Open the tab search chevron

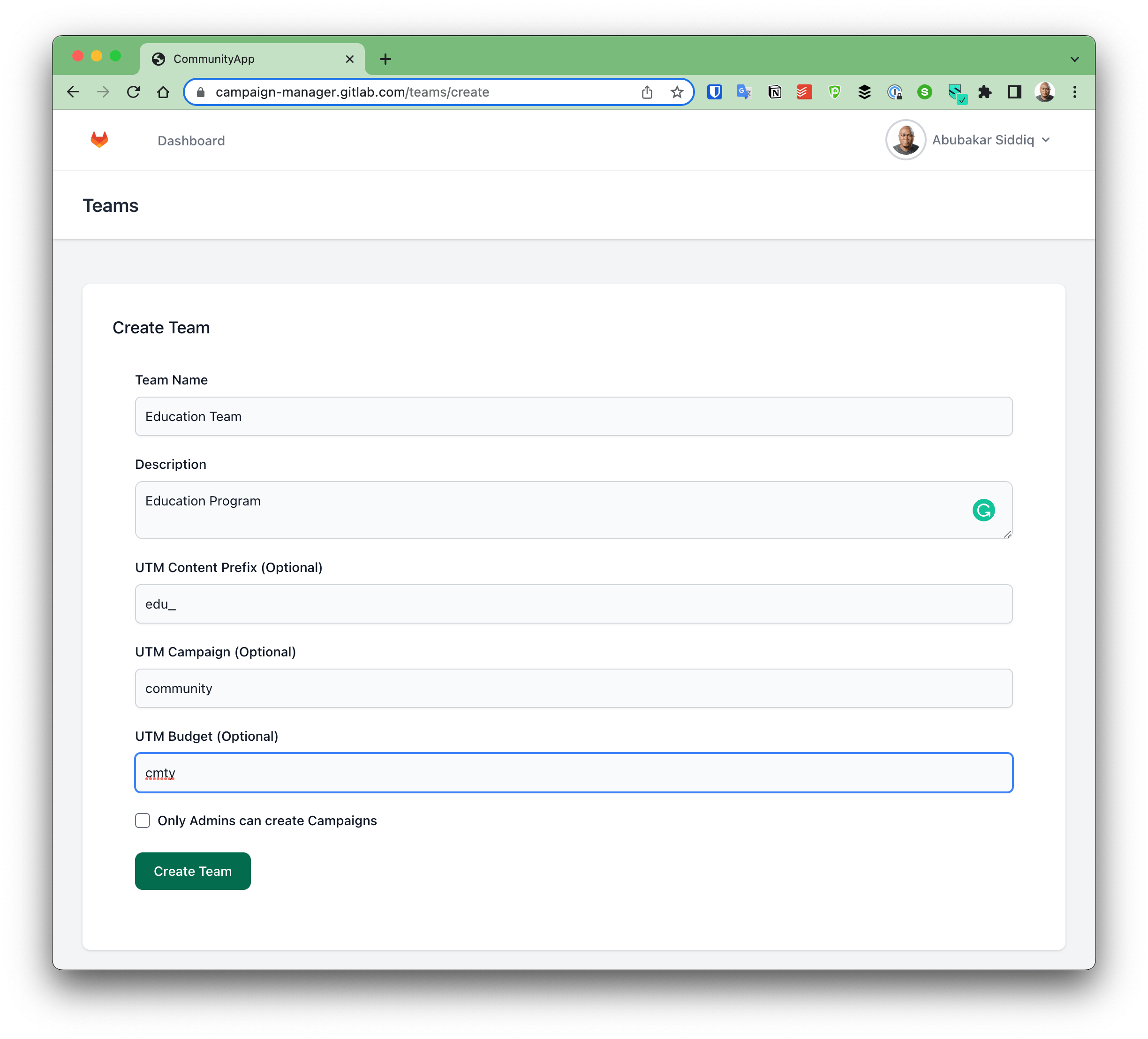point(1074,59)
